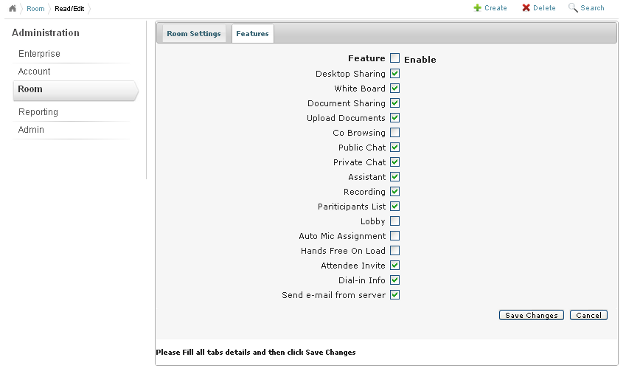The width and height of the screenshot is (626, 374).
Task: Click the green plus Create icon
Action: click(477, 8)
